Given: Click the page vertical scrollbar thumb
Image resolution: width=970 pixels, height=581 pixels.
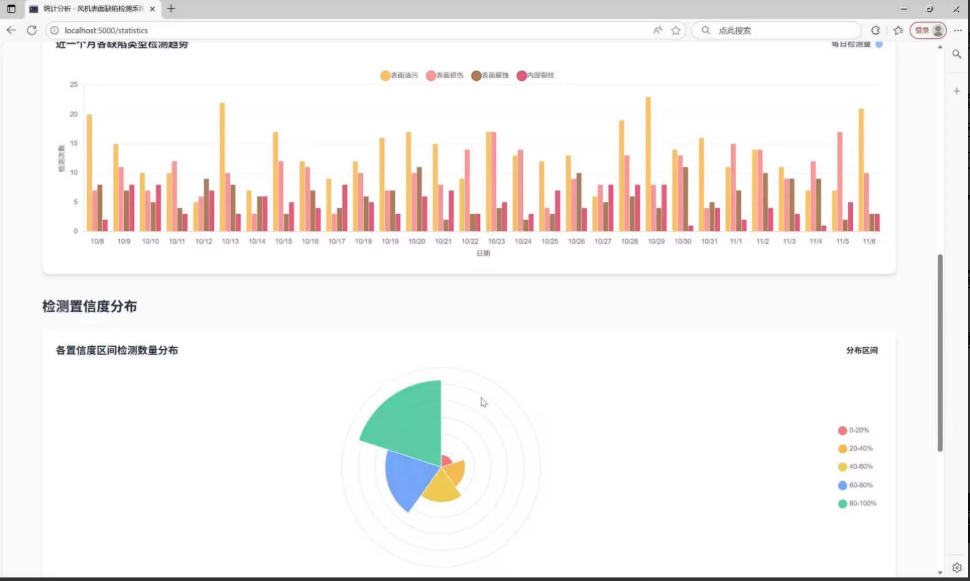Looking at the screenshot, I should point(940,353).
